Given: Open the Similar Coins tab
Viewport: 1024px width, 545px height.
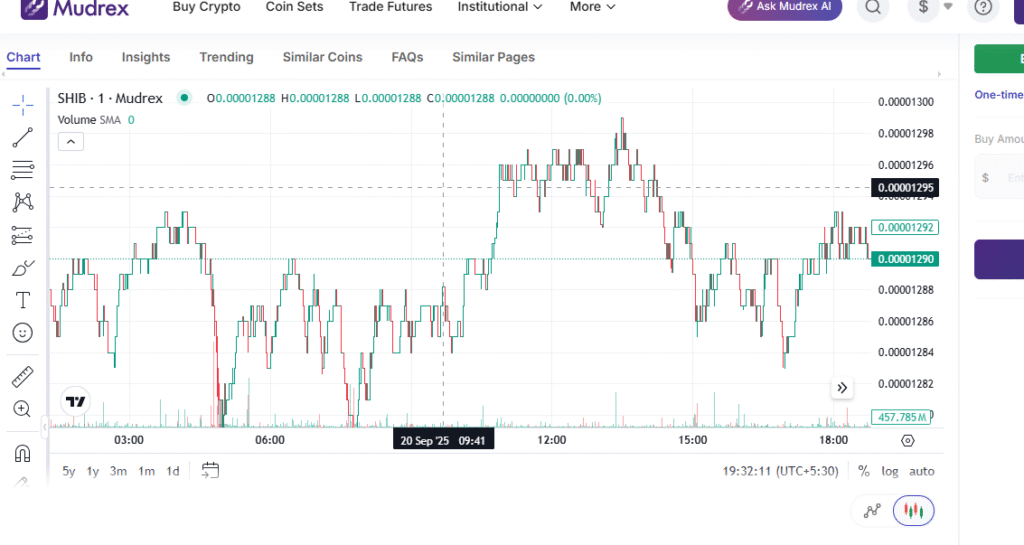Looking at the screenshot, I should tap(322, 57).
